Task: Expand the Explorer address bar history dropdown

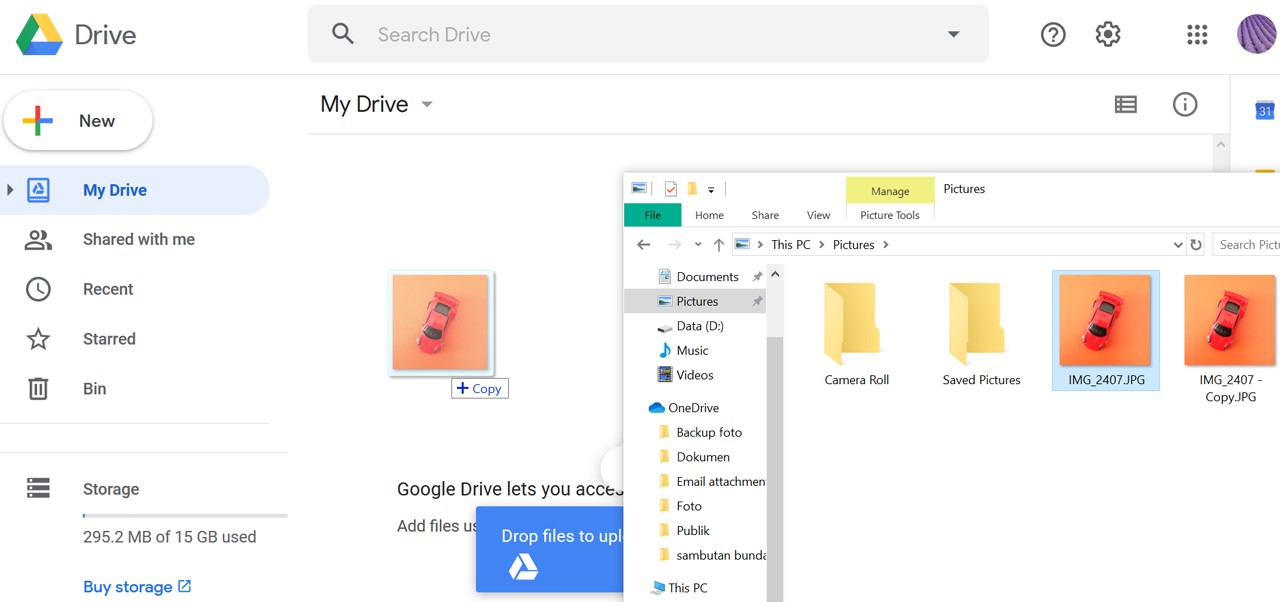Action: click(x=1177, y=245)
